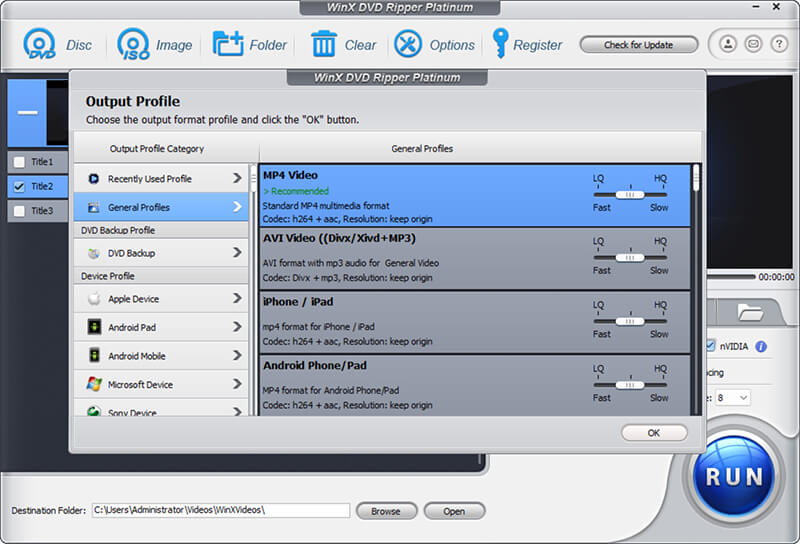This screenshot has width=800, height=544.
Task: Open the help question mark icon
Action: 779,44
